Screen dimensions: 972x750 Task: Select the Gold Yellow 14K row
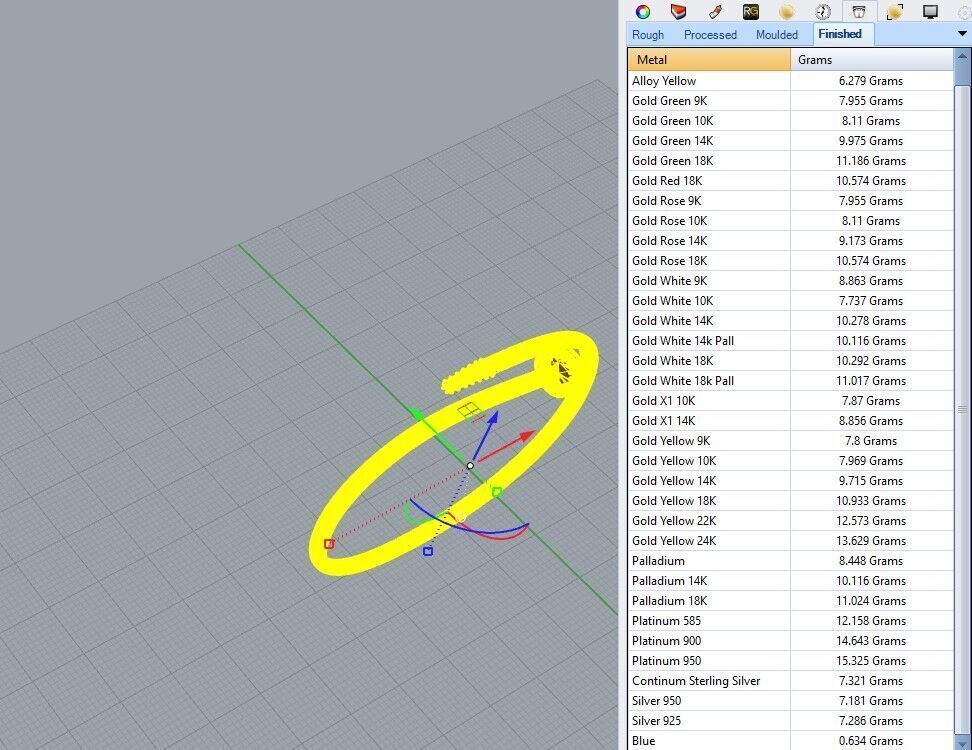pyautogui.click(x=790, y=480)
